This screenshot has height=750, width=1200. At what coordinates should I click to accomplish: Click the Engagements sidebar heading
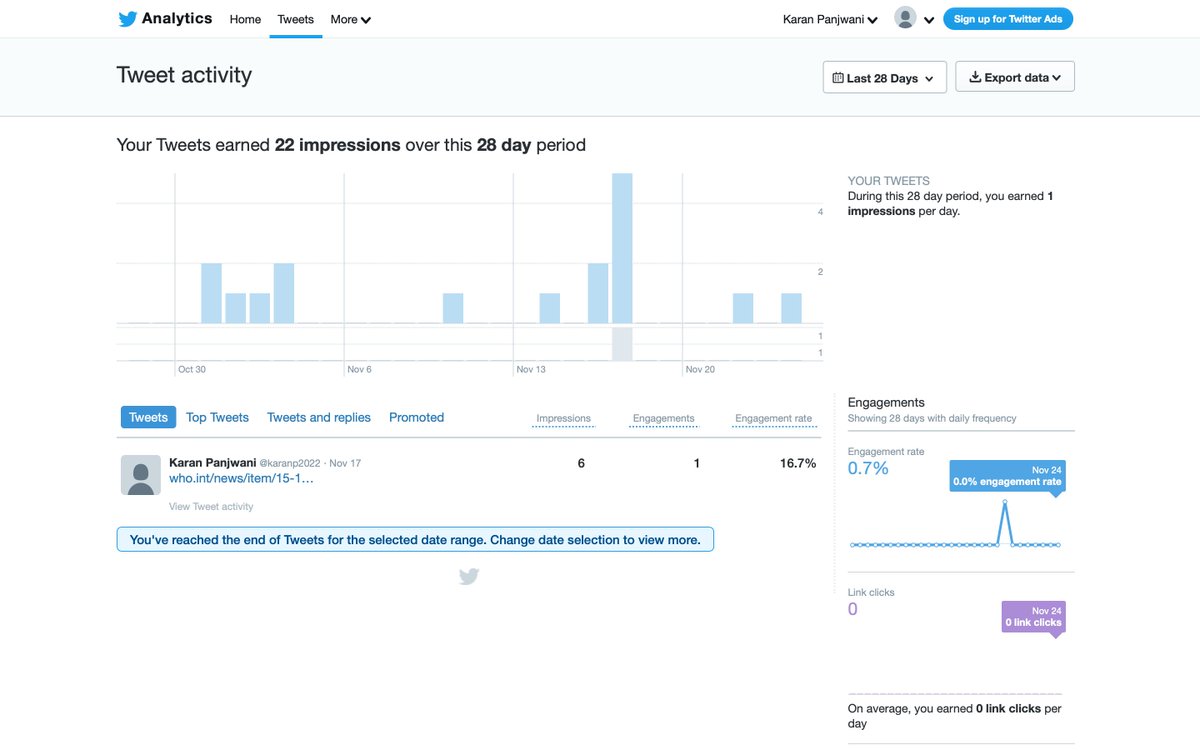pyautogui.click(x=886, y=402)
